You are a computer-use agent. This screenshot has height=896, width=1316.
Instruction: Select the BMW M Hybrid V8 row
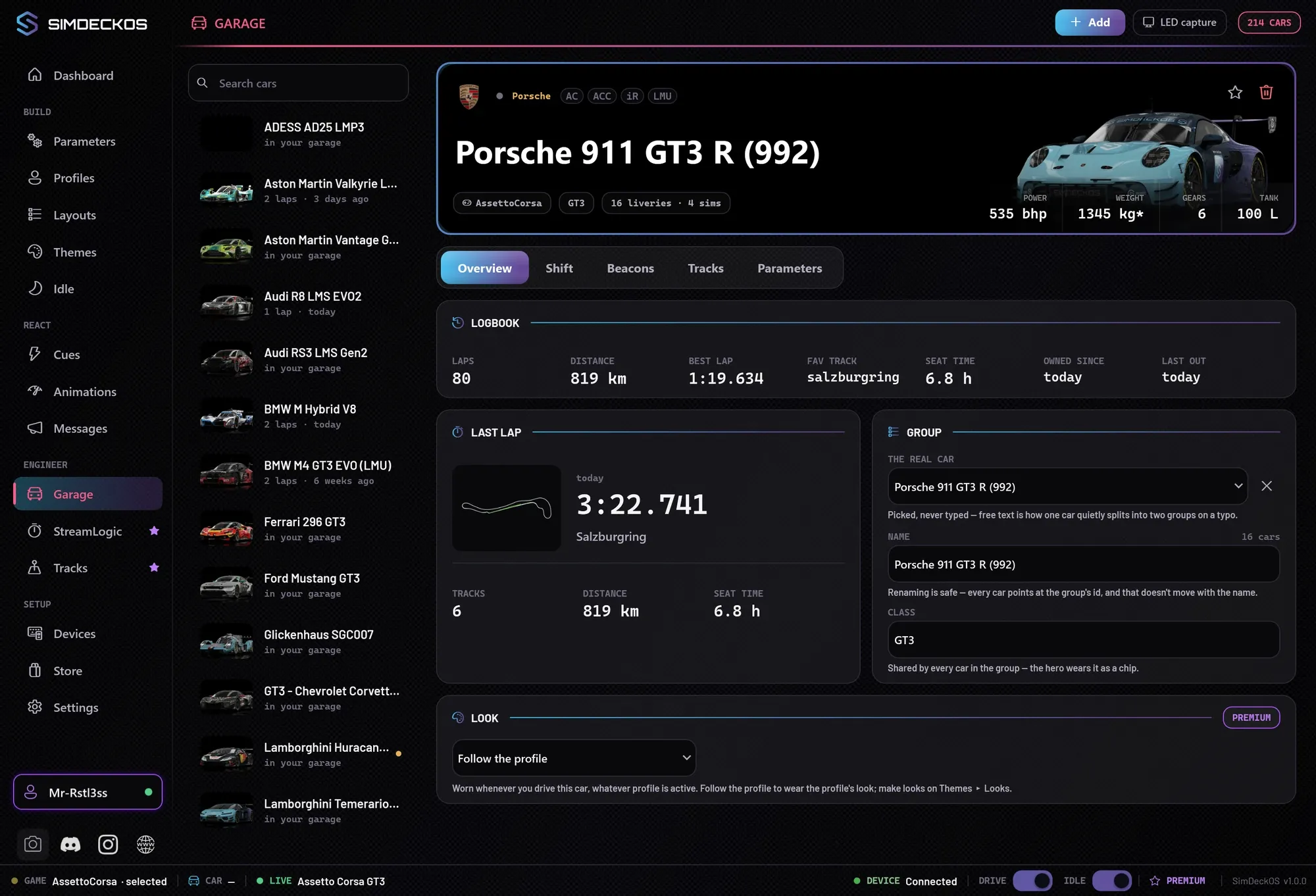point(299,416)
